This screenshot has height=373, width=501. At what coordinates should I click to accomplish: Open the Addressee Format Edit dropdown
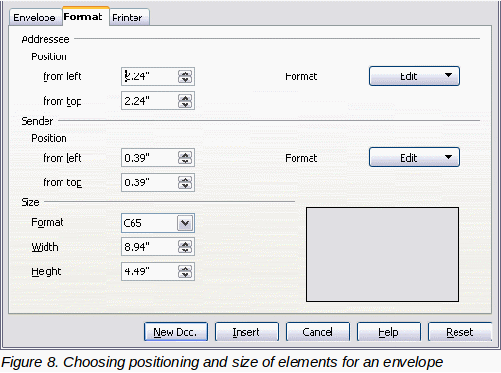pyautogui.click(x=414, y=76)
